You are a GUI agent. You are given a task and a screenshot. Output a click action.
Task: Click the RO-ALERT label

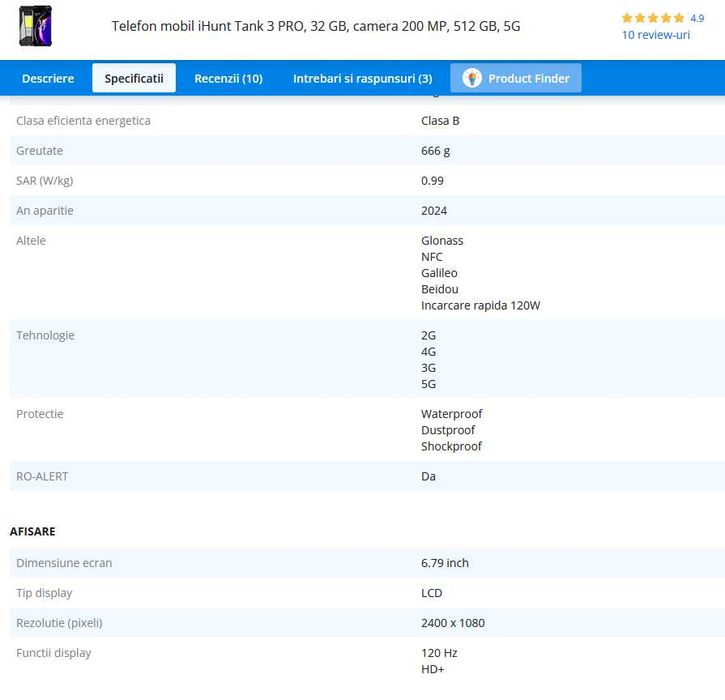[x=42, y=476]
